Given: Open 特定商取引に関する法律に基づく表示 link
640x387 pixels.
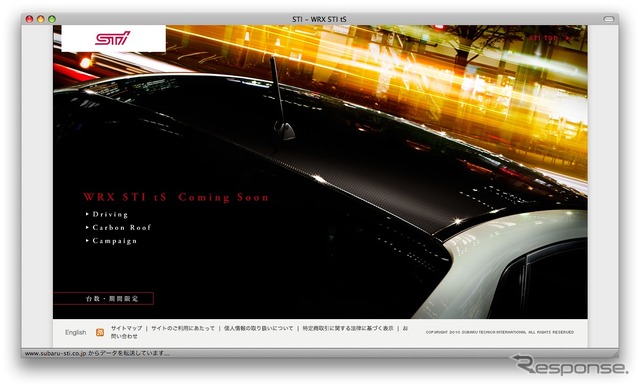Looking at the screenshot, I should pos(348,328).
